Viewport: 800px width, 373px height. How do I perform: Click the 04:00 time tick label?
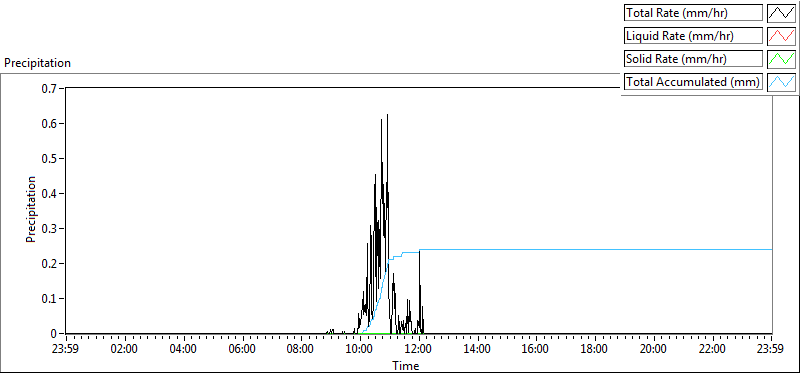point(184,350)
